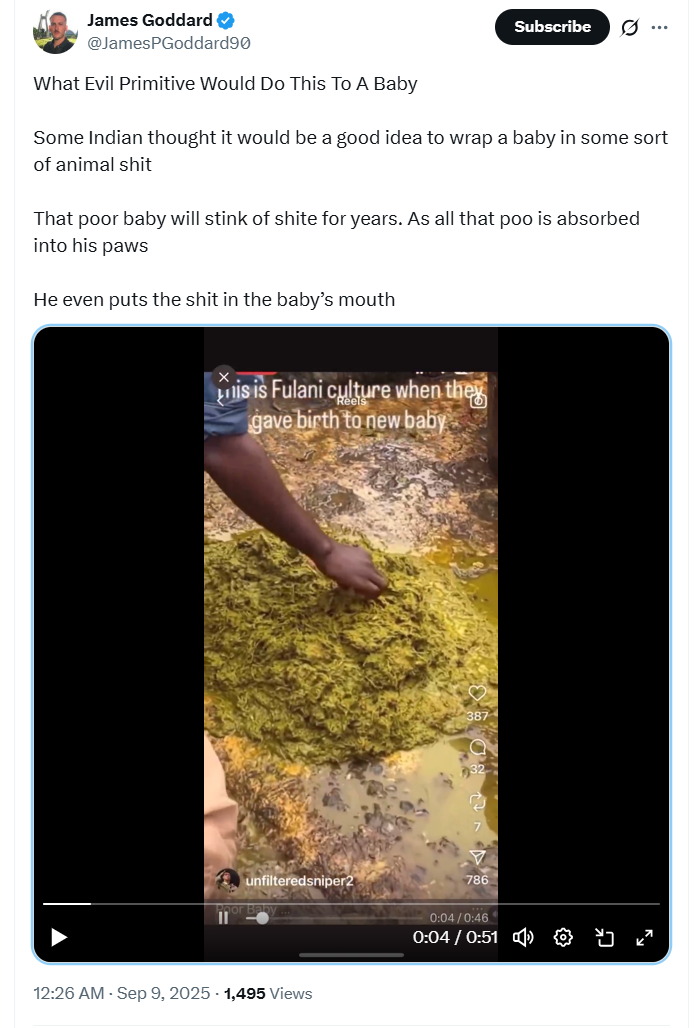Viewport: 694px width, 1028px height.
Task: Click the unfilteredsniper2 username in the video
Action: 299,880
